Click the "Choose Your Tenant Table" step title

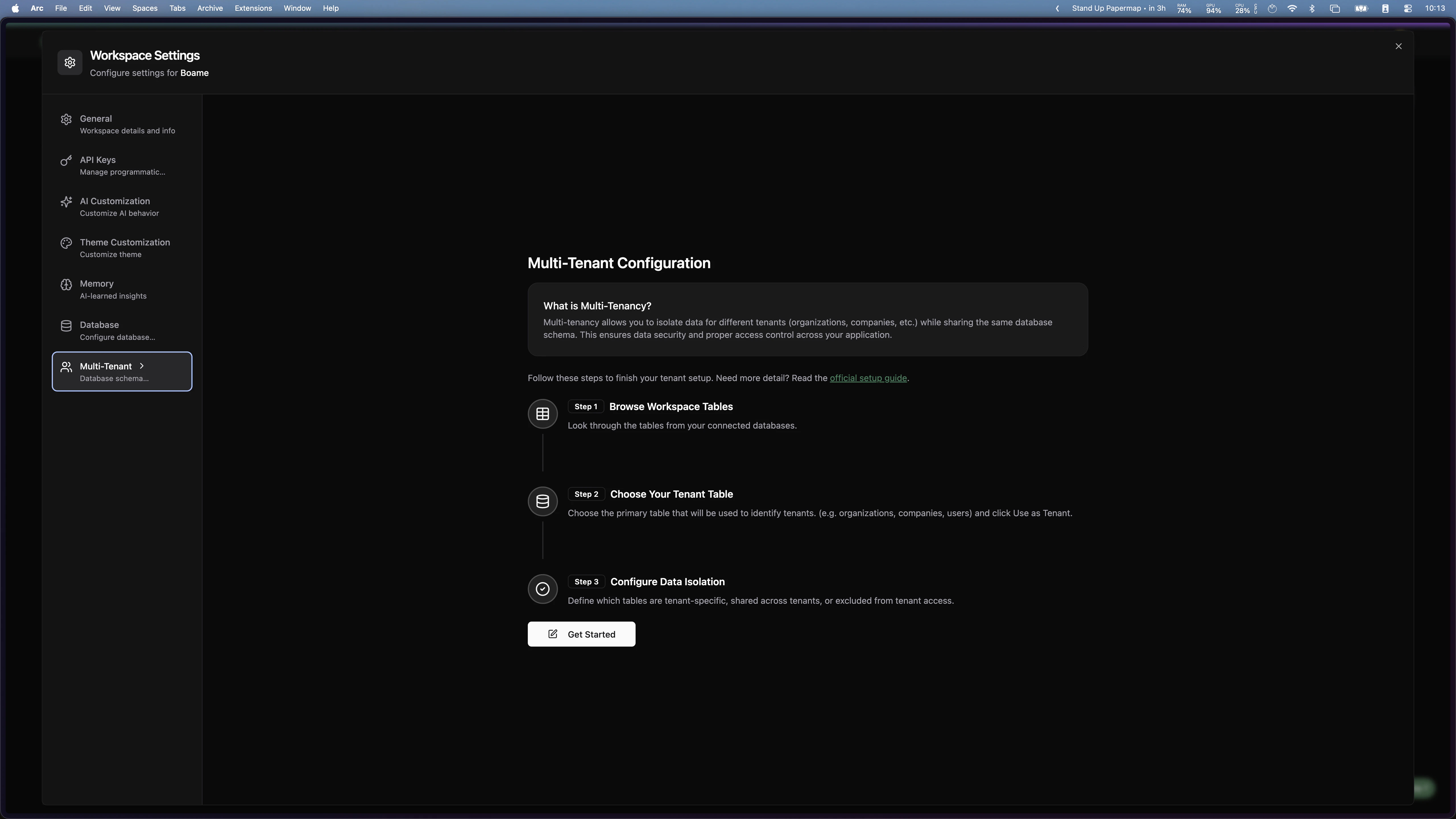click(671, 495)
